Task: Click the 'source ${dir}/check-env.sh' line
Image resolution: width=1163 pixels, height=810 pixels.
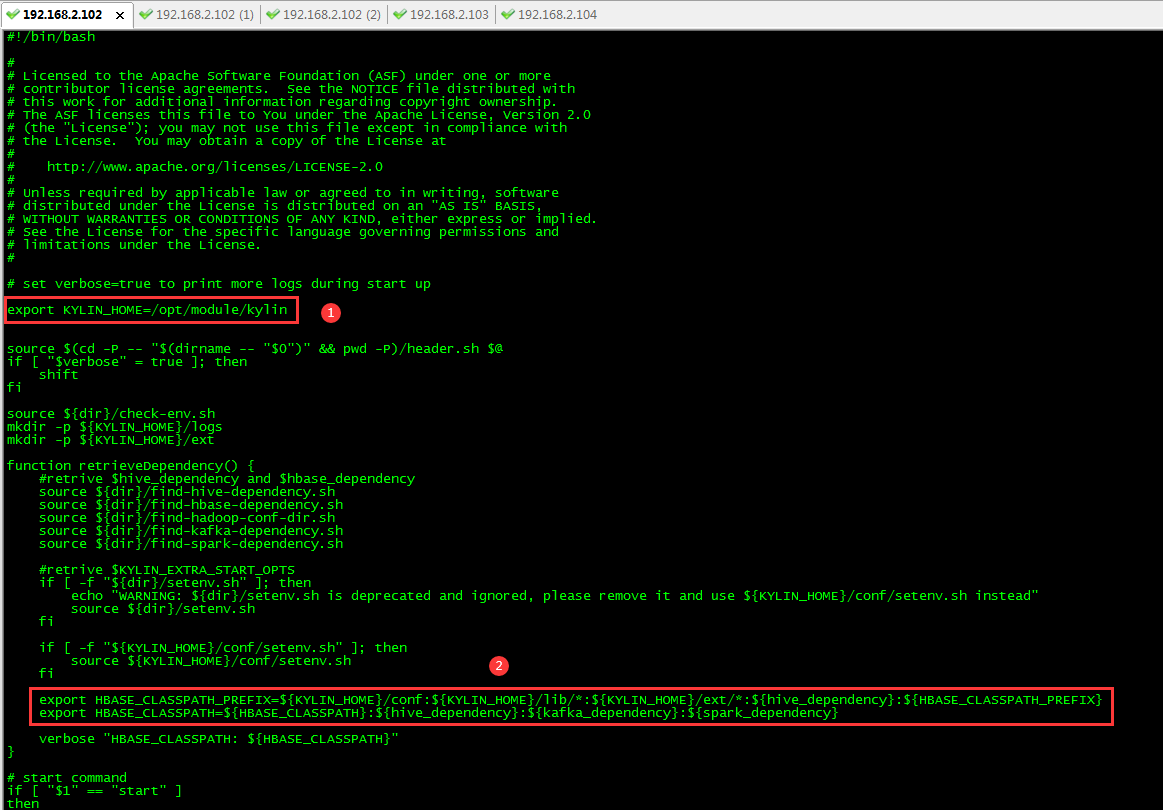Action: tap(111, 413)
